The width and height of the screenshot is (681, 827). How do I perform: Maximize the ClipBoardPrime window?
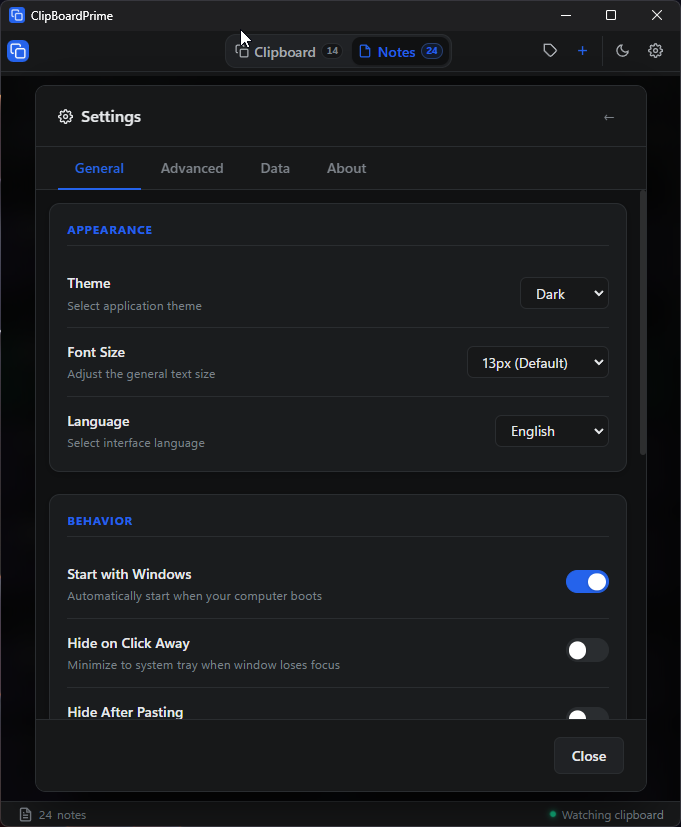pyautogui.click(x=611, y=15)
